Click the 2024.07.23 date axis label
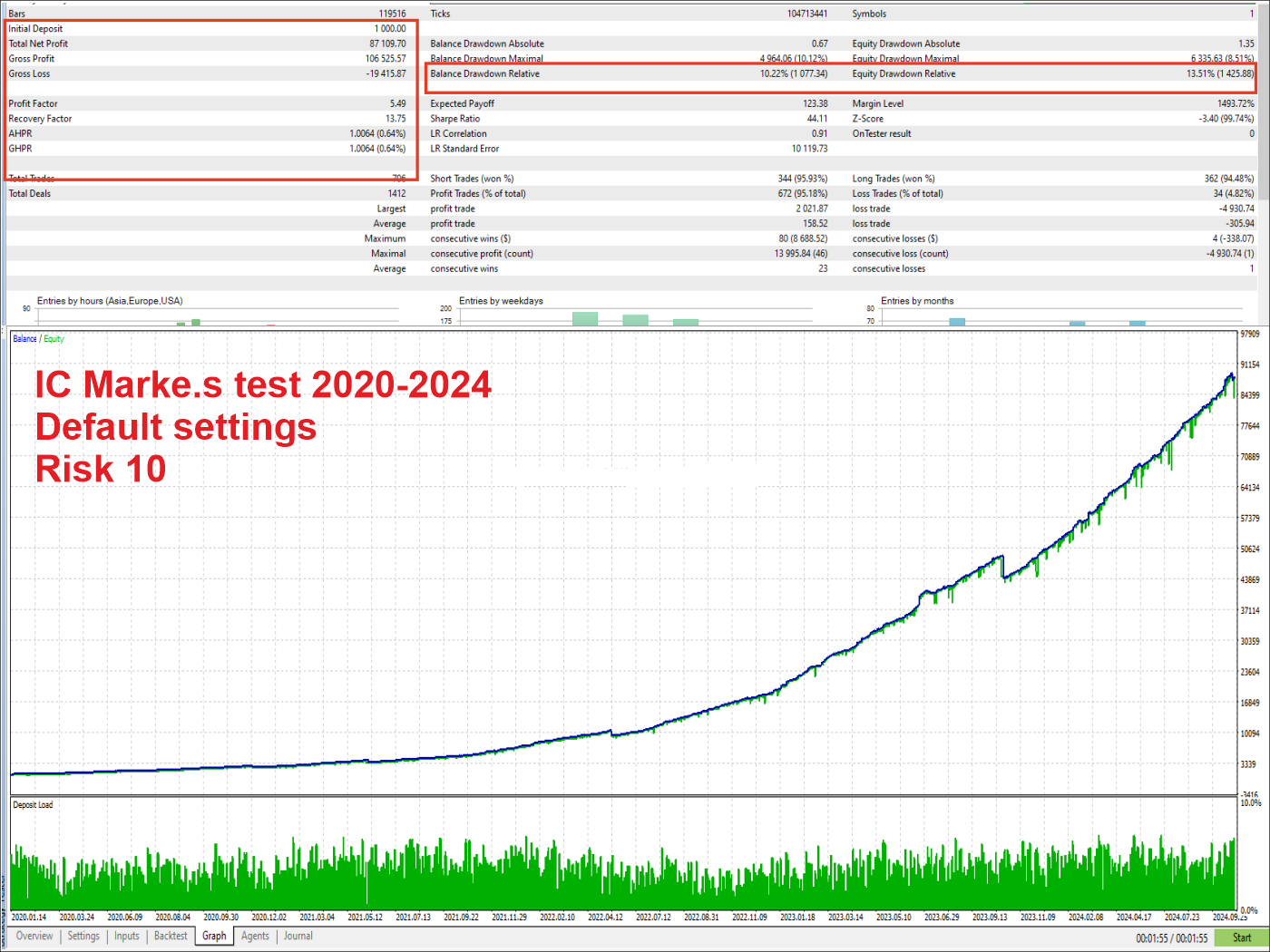This screenshot has height=952, width=1270. (x=1182, y=918)
